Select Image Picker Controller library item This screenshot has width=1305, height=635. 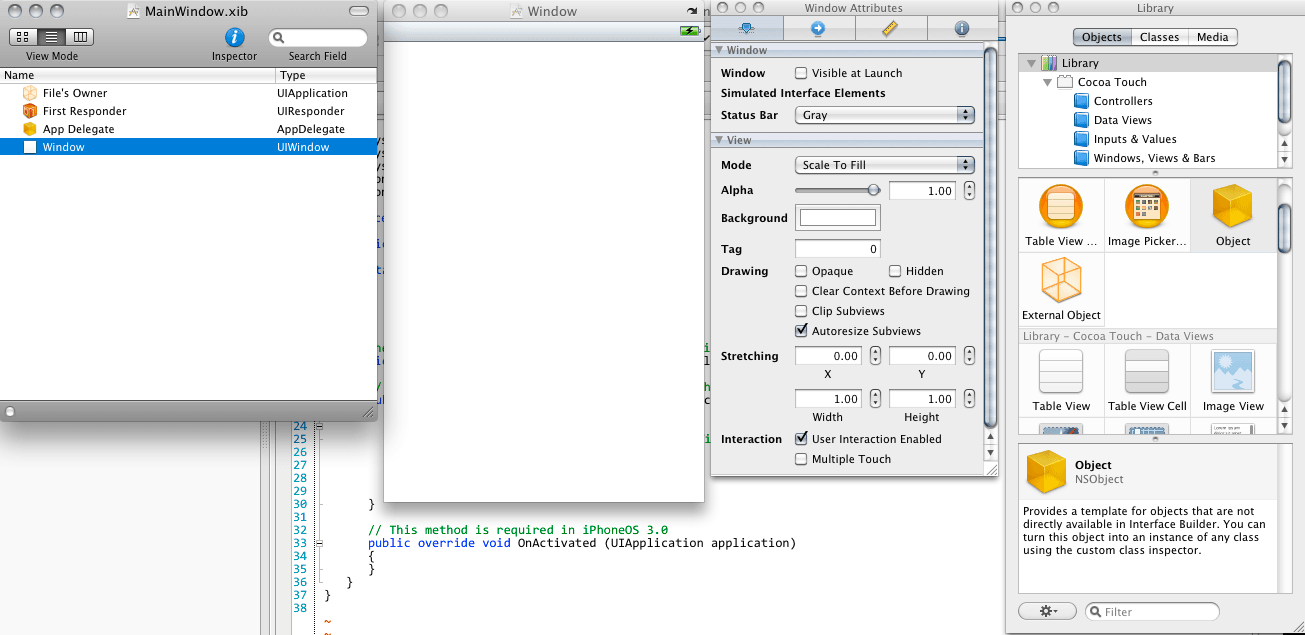(1147, 215)
